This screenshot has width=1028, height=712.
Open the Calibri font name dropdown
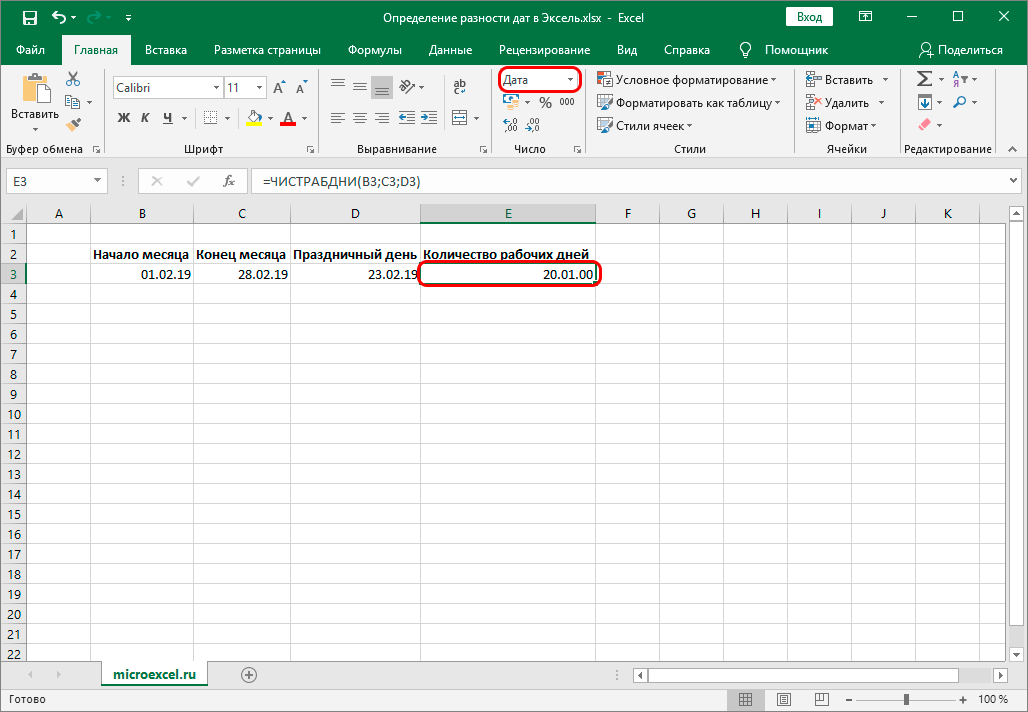click(x=216, y=88)
